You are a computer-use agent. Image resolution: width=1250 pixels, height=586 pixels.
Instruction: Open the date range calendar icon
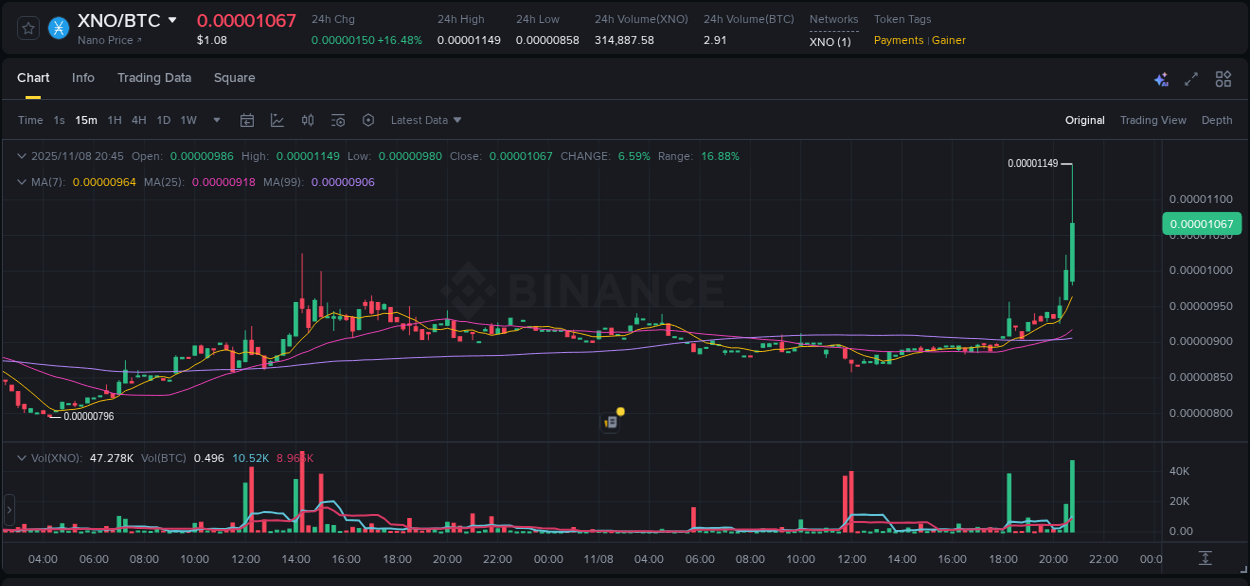coord(247,120)
